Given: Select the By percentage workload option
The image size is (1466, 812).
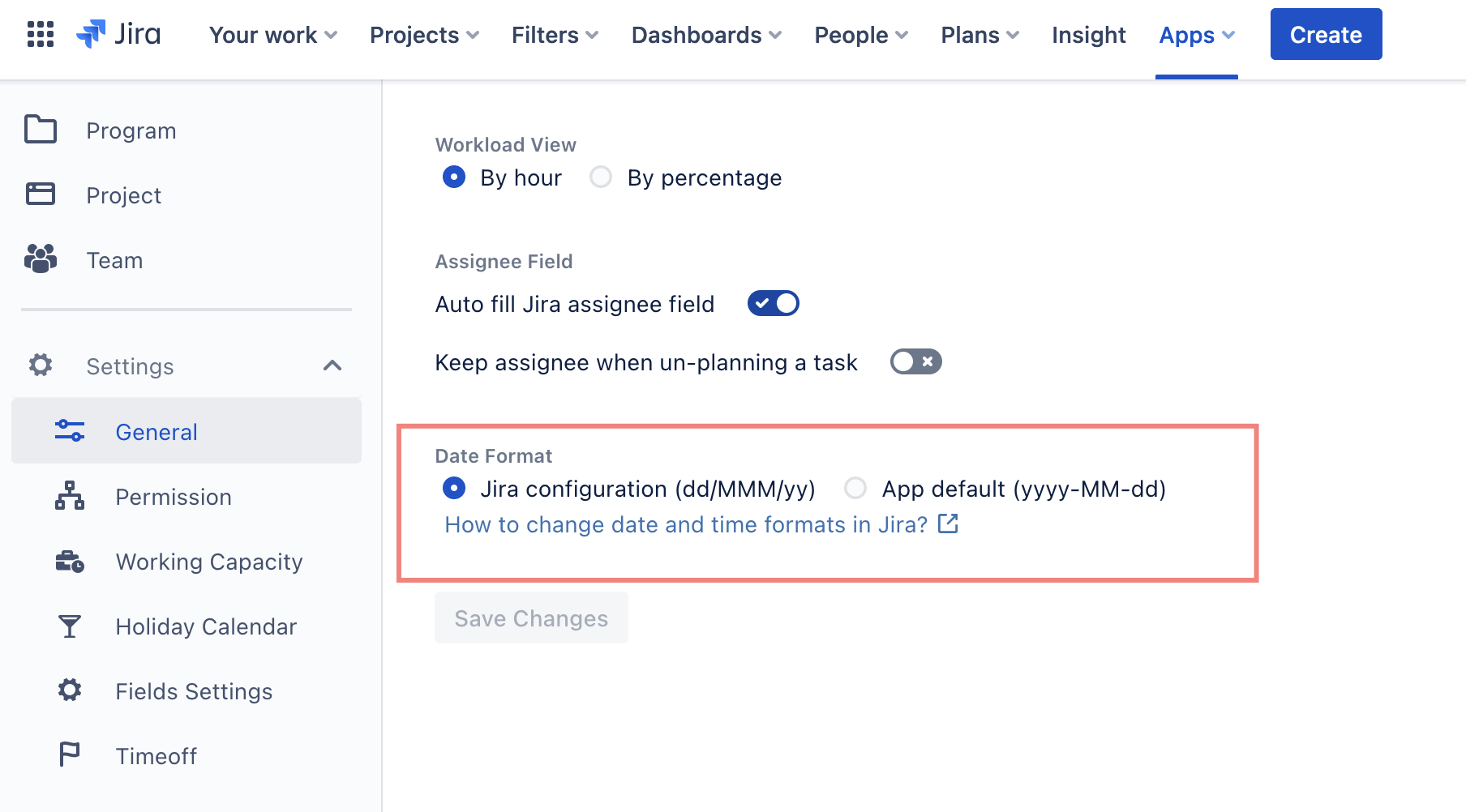Looking at the screenshot, I should [601, 177].
